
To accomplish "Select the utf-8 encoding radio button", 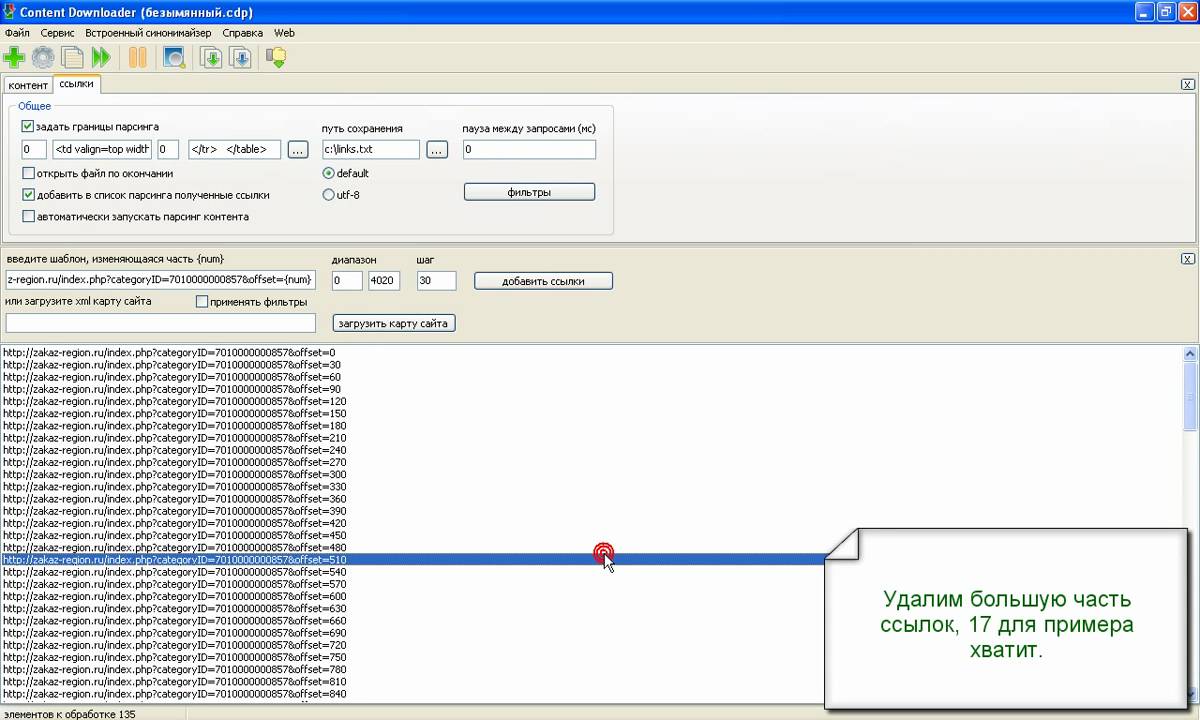I will 328,195.
